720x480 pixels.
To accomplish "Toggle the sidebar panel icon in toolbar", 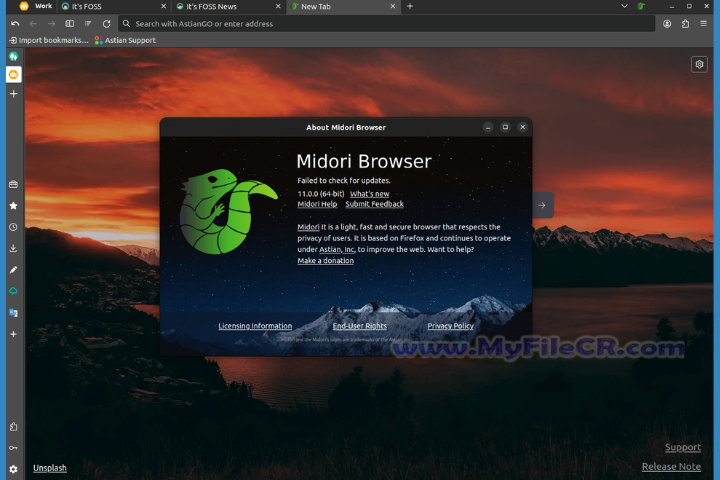I will [x=70, y=23].
